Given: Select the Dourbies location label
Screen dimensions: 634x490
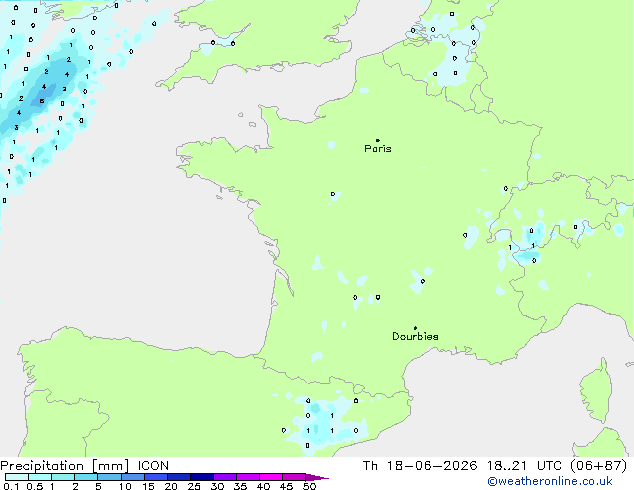Looking at the screenshot, I should coord(415,336).
